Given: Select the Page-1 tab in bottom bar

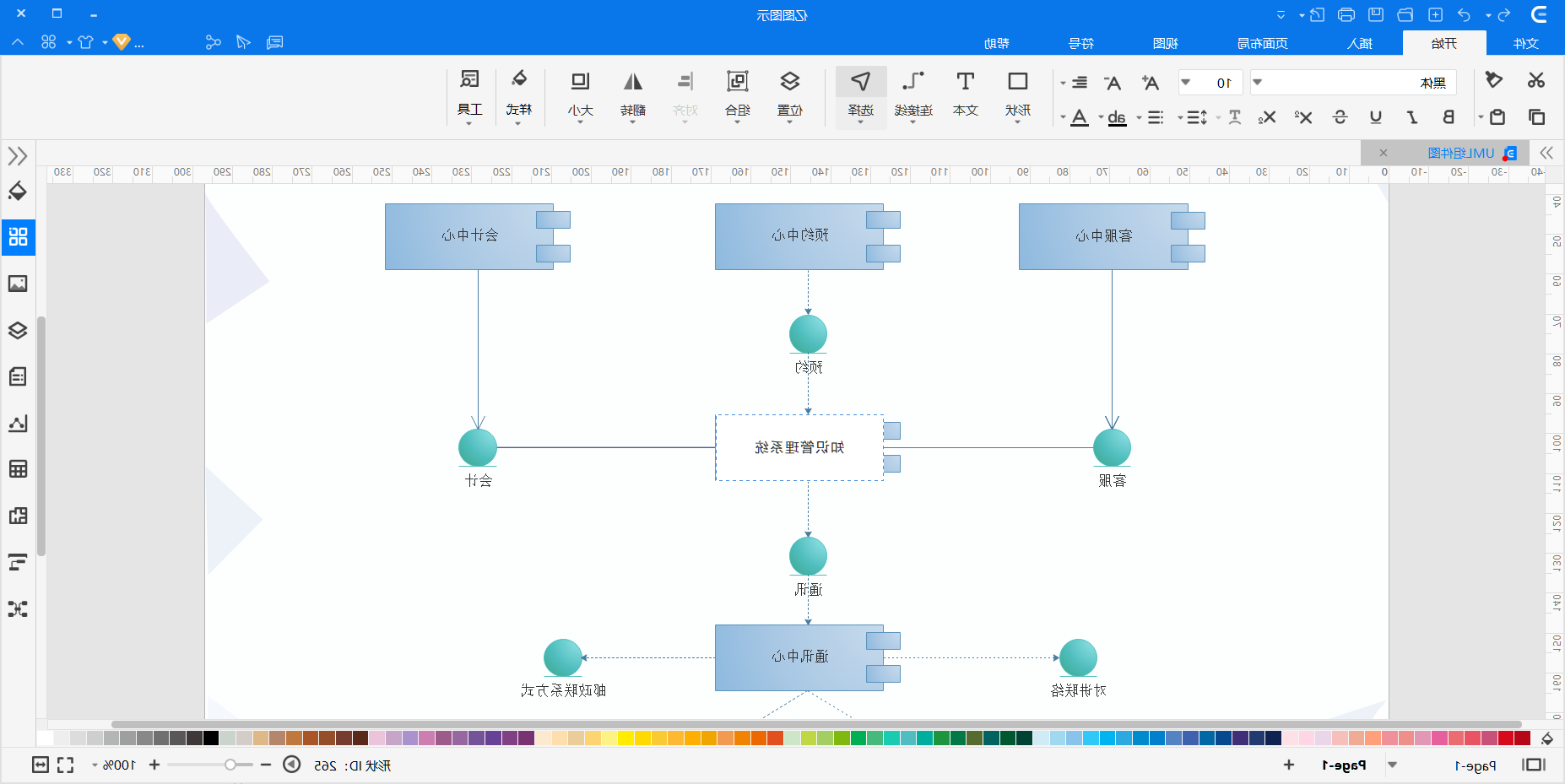Looking at the screenshot, I should tap(1343, 765).
